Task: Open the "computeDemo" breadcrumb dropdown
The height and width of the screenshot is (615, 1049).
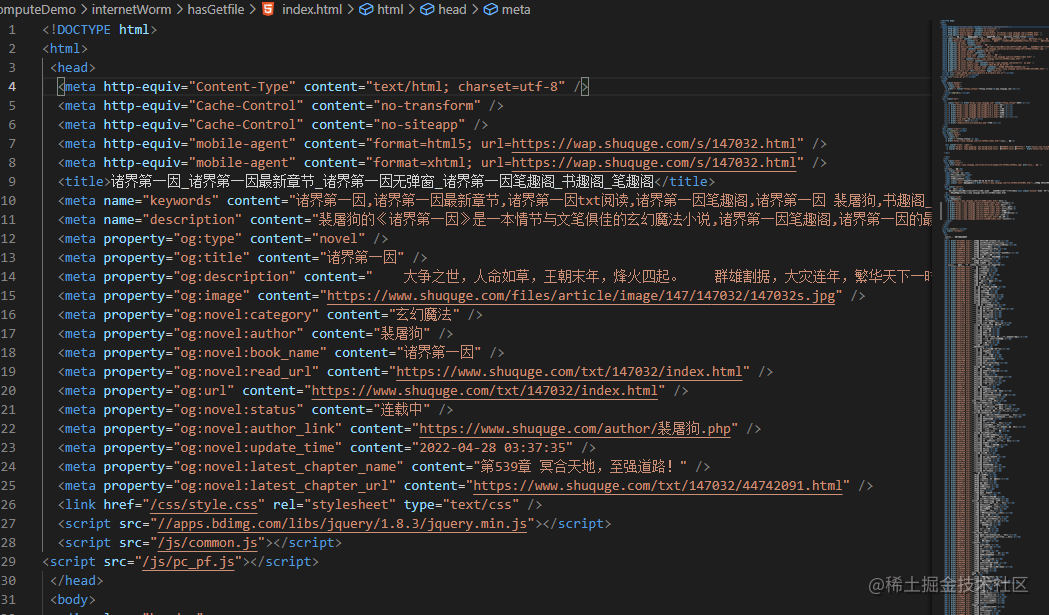Action: [40, 9]
